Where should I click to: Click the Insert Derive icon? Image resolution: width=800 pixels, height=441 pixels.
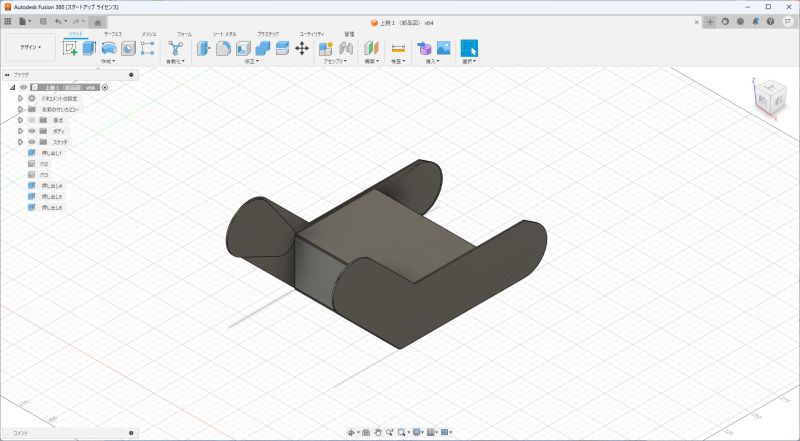pyautogui.click(x=424, y=48)
